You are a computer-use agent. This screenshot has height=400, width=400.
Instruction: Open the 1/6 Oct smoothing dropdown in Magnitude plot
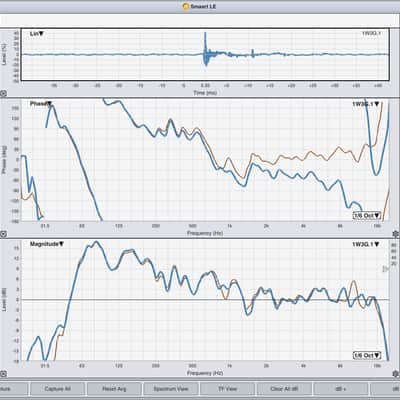coord(367,356)
